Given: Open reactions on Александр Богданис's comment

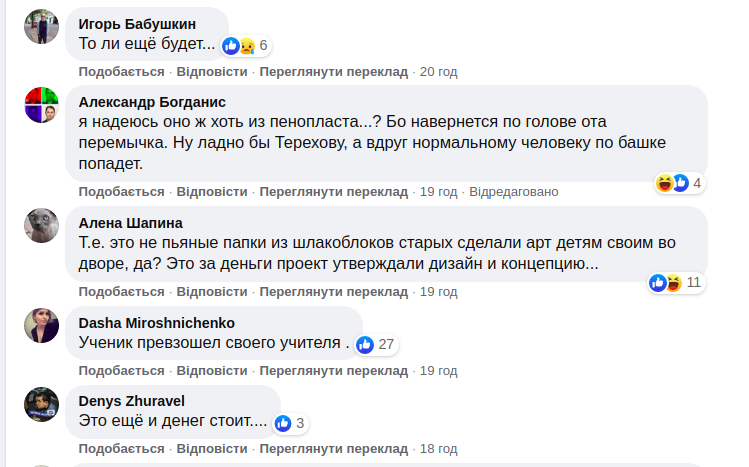Looking at the screenshot, I should click(x=700, y=183).
